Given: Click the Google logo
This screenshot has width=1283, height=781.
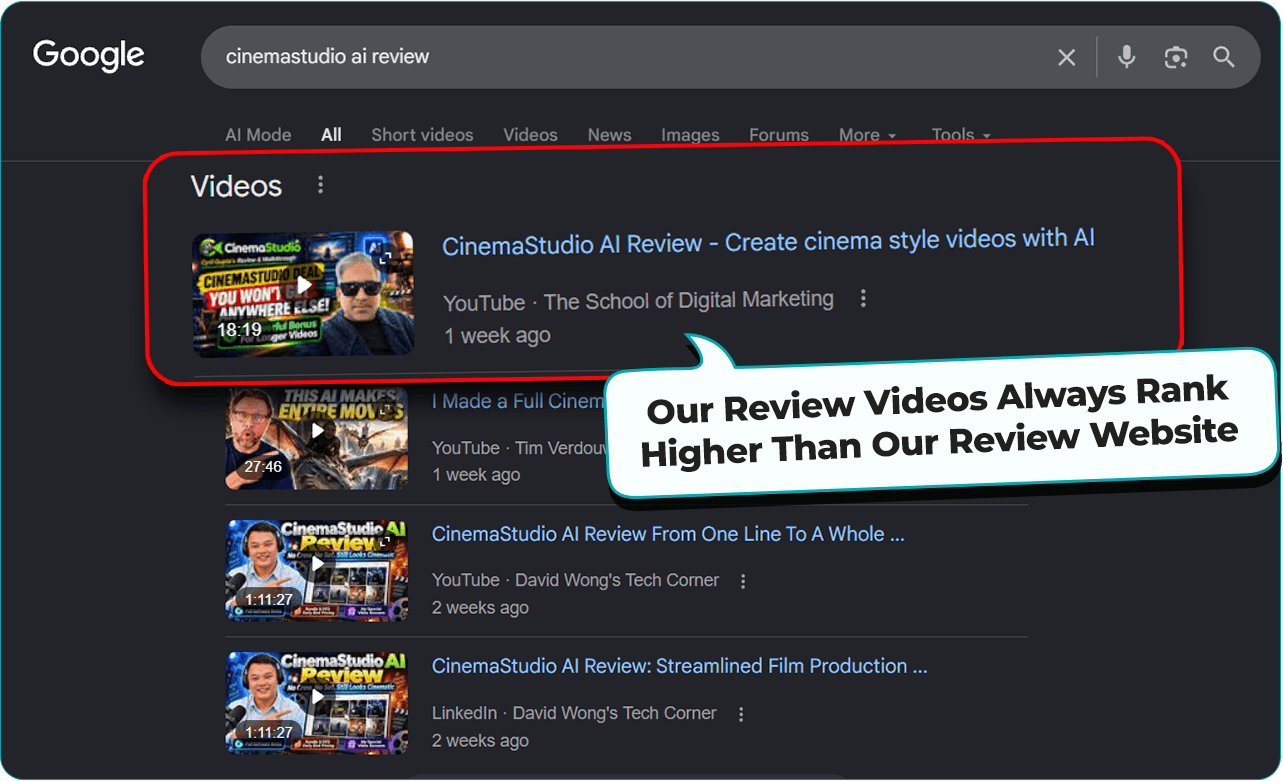Looking at the screenshot, I should [x=89, y=55].
